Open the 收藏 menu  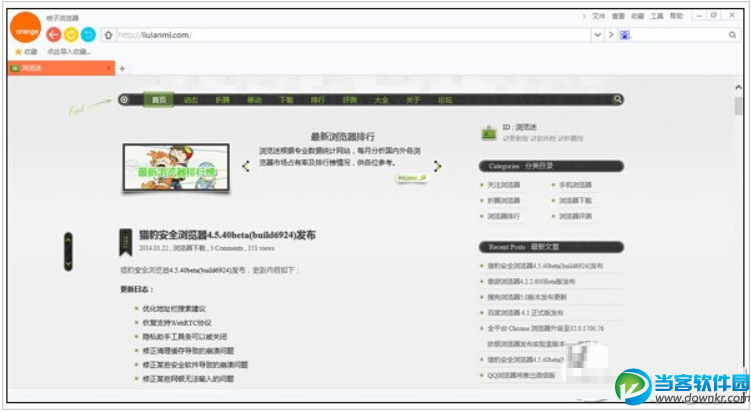point(637,16)
